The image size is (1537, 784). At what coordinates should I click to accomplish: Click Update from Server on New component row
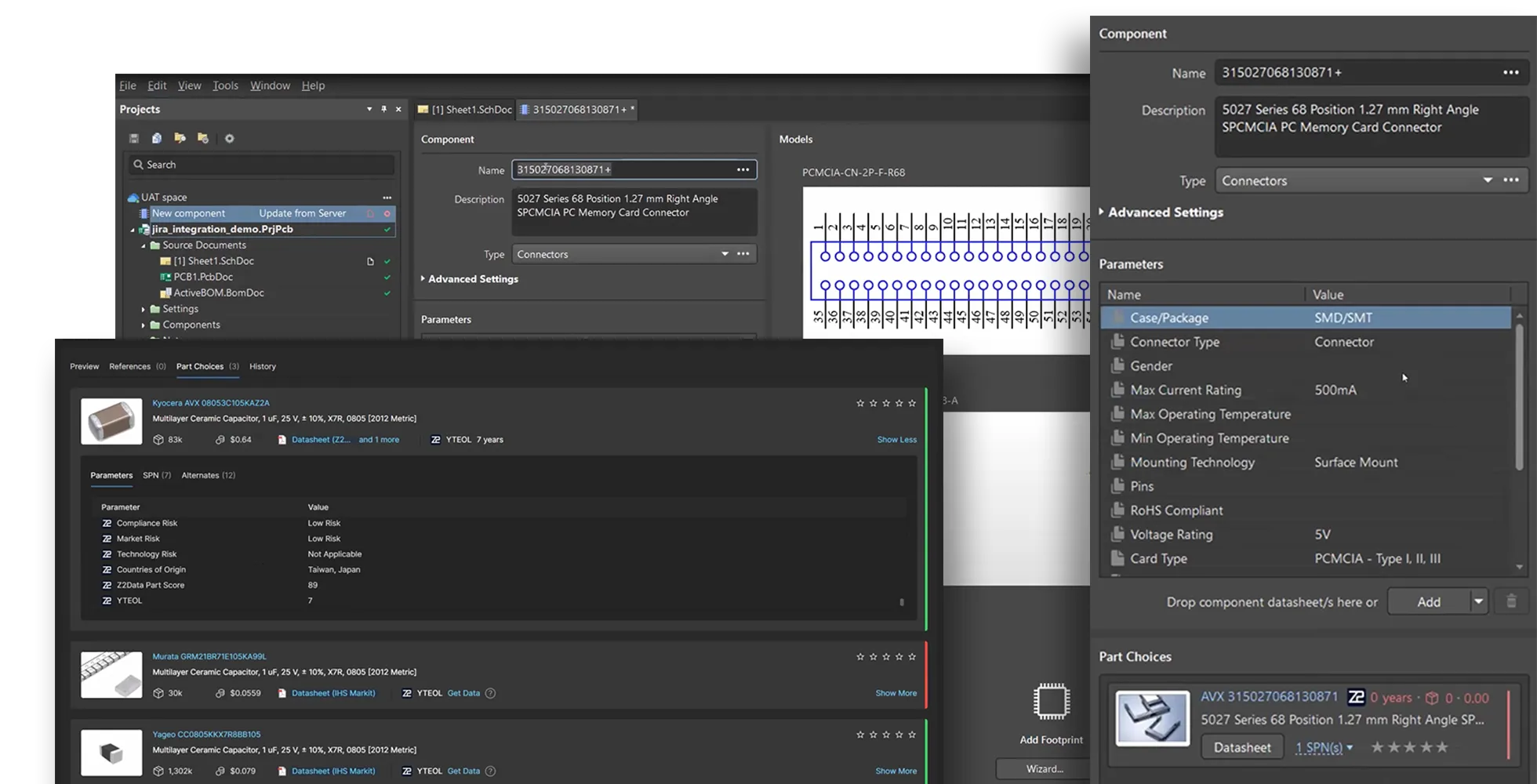coord(303,213)
